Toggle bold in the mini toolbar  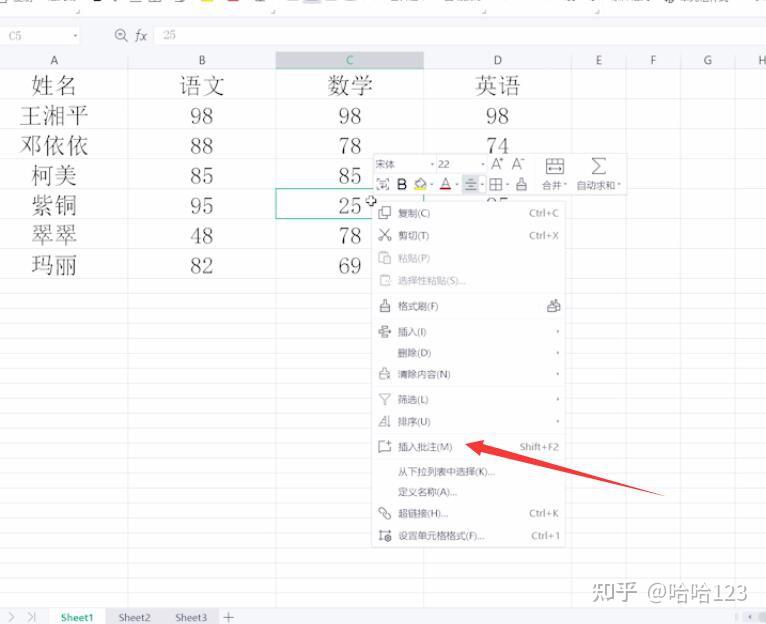pyautogui.click(x=402, y=184)
